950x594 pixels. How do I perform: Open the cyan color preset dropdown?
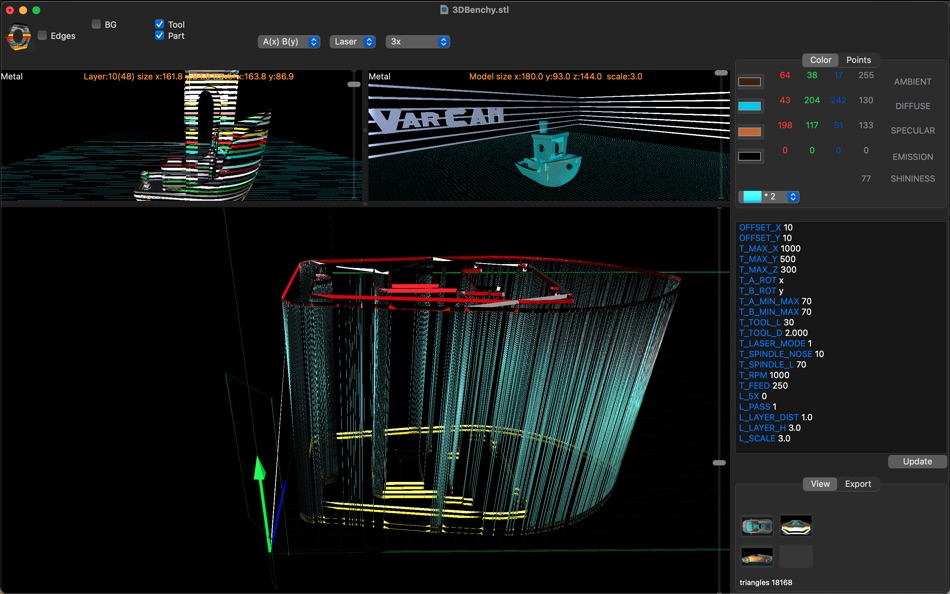769,196
